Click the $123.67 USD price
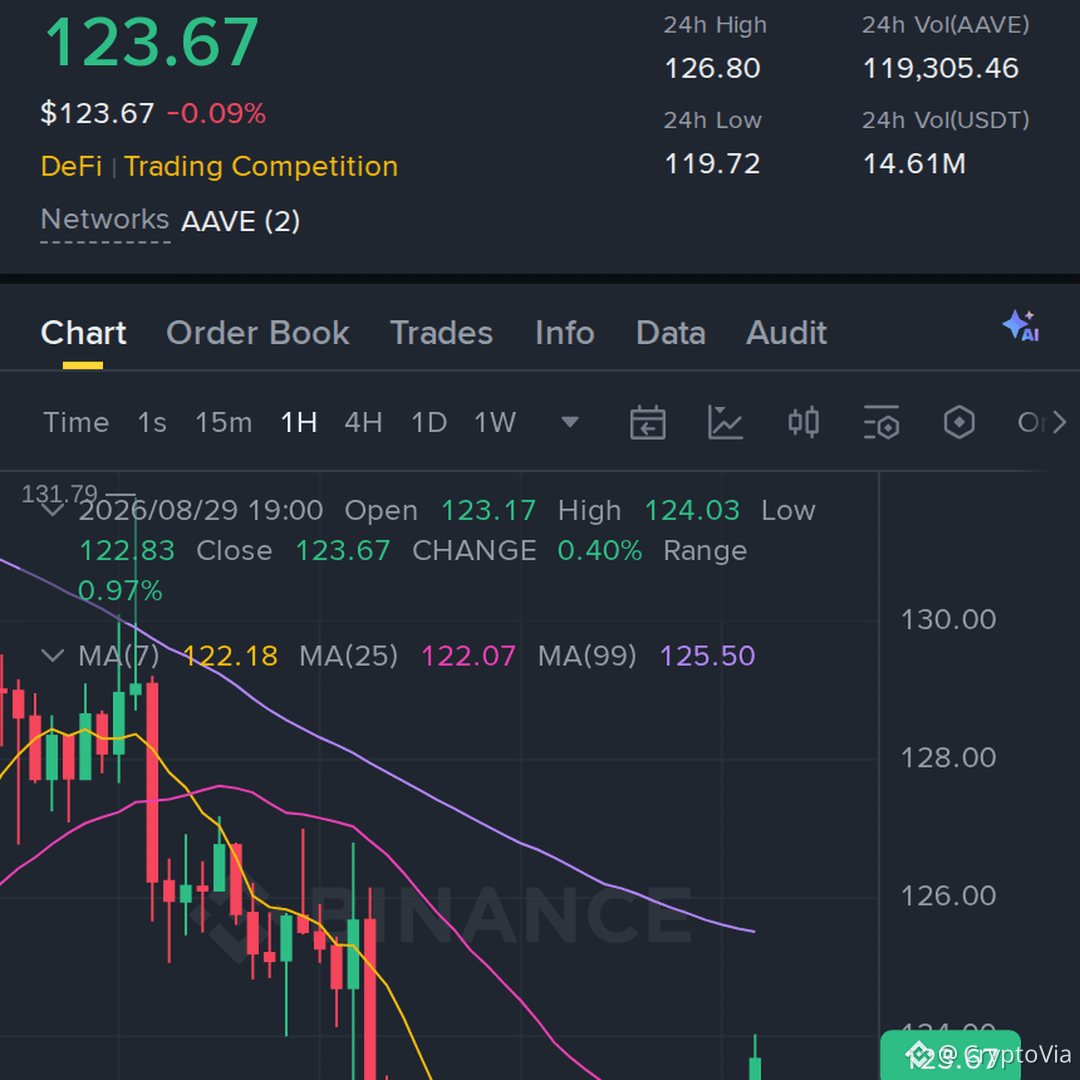Viewport: 1080px width, 1080px height. point(97,113)
